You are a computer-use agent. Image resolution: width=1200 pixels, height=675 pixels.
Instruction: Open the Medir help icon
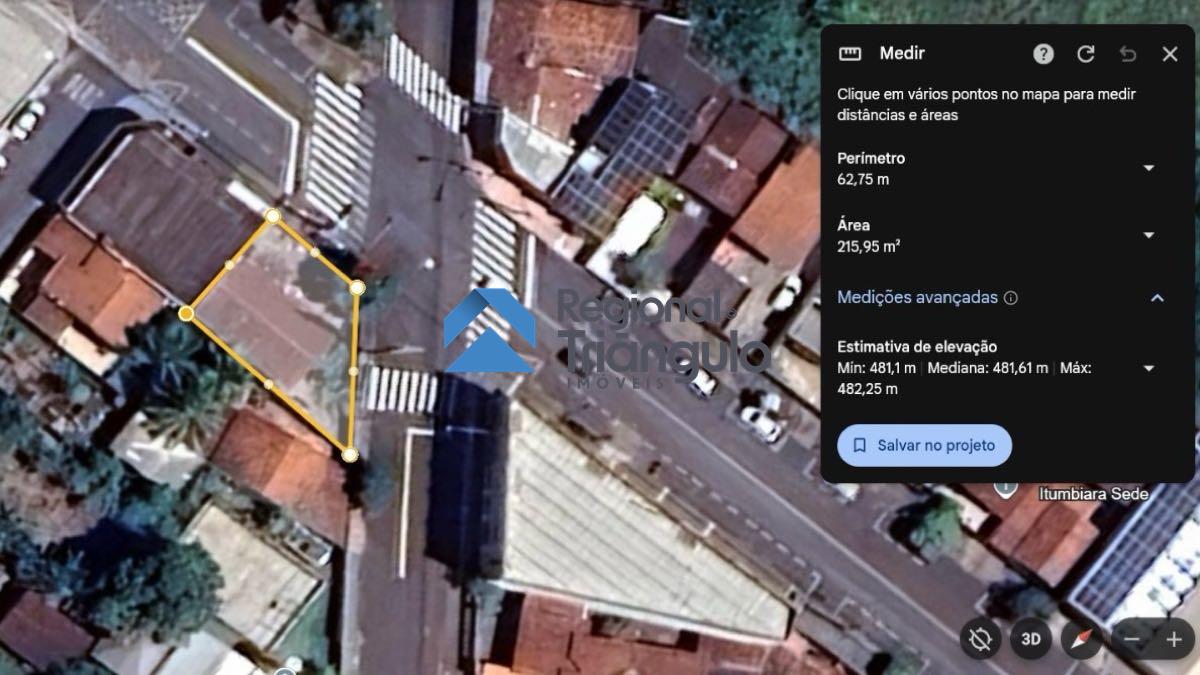(x=1043, y=54)
